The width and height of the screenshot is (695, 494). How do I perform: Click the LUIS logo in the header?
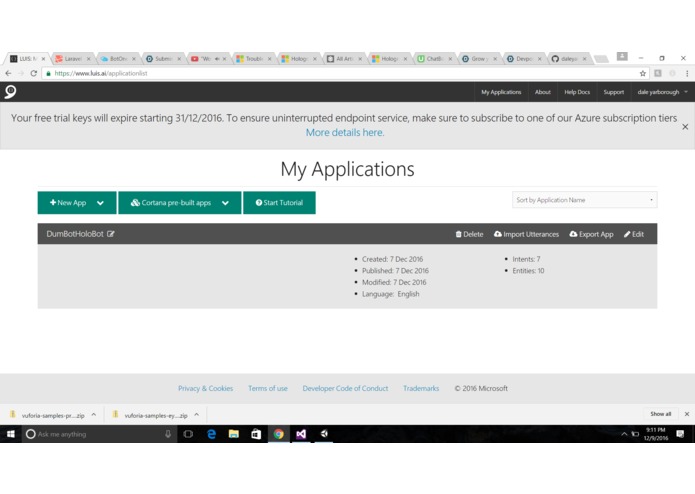(10, 92)
